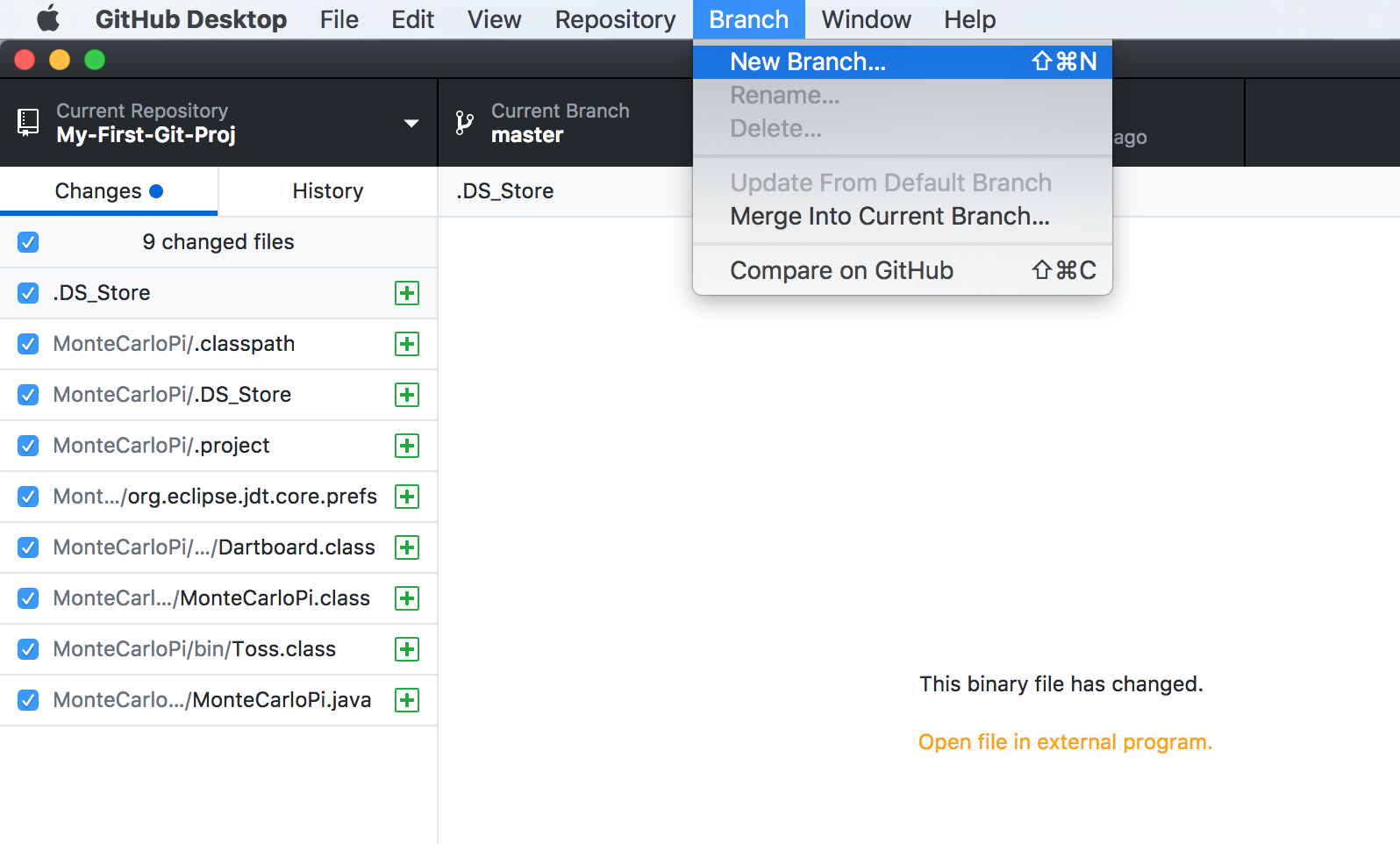Toggle the select-all checkbox for 9 changed files
The width and height of the screenshot is (1400, 844).
pos(28,242)
